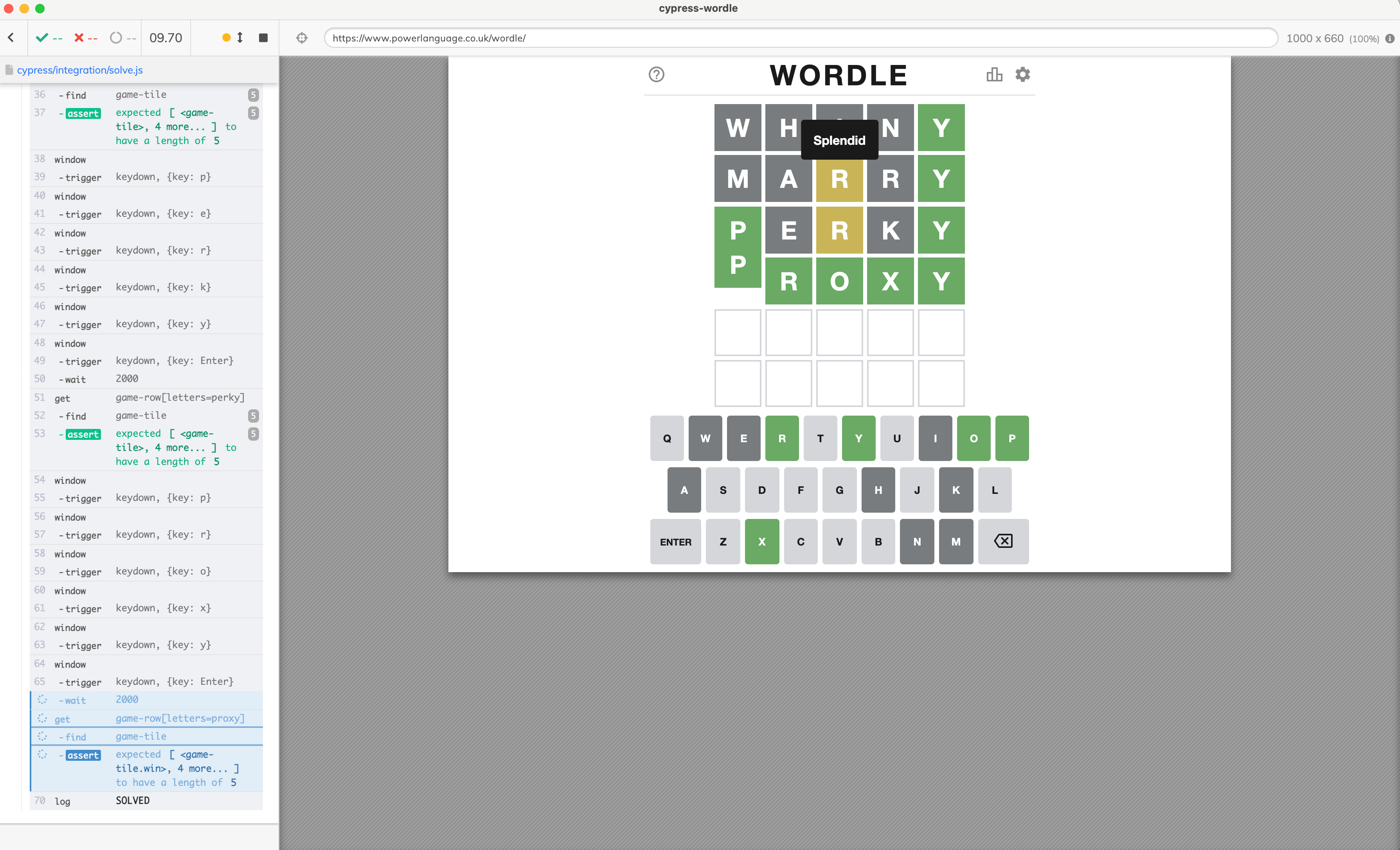Open the cypress/integration/solve.js spec file
The width and height of the screenshot is (1400, 850).
79,69
